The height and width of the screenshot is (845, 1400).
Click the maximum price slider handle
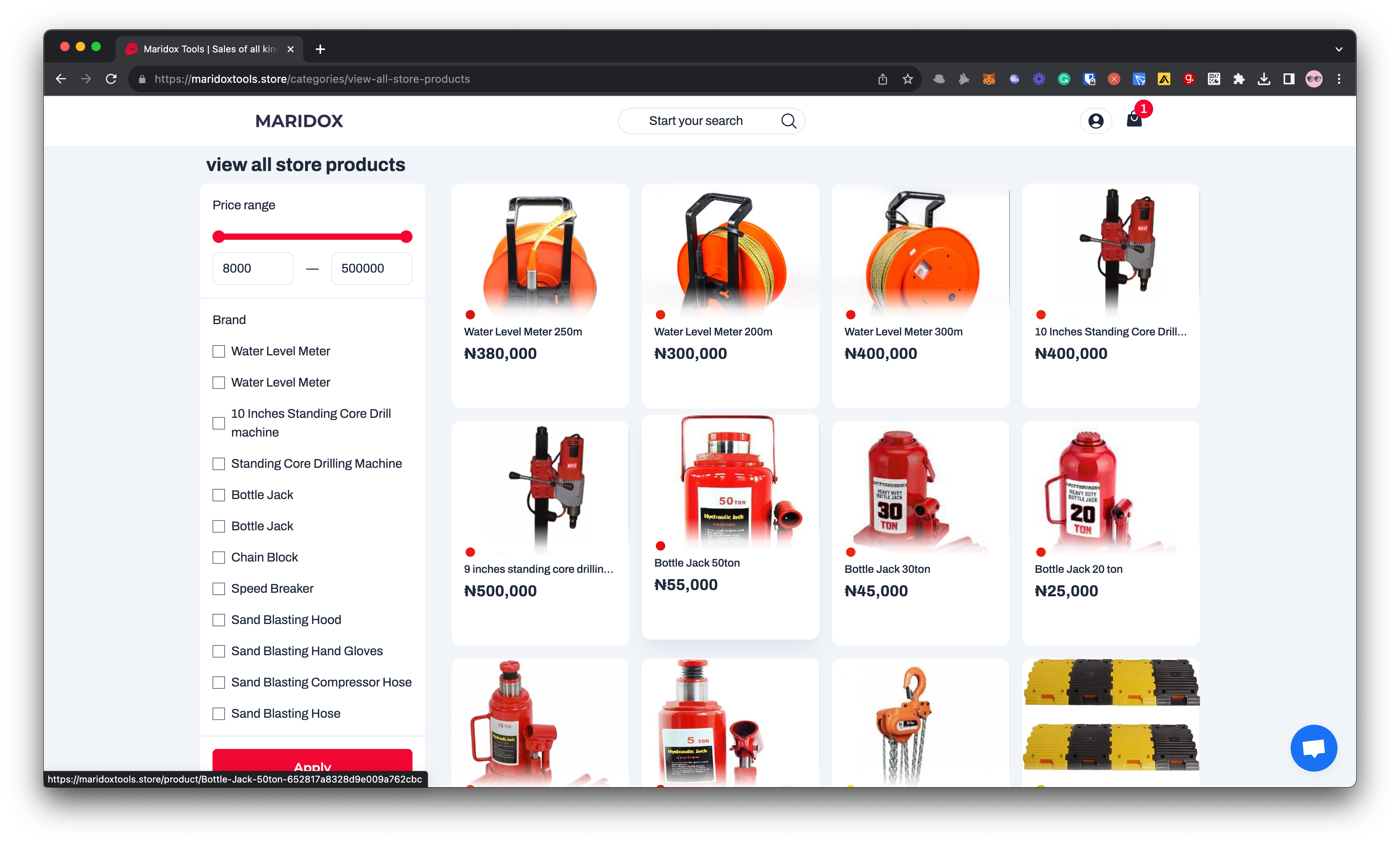[x=406, y=237]
